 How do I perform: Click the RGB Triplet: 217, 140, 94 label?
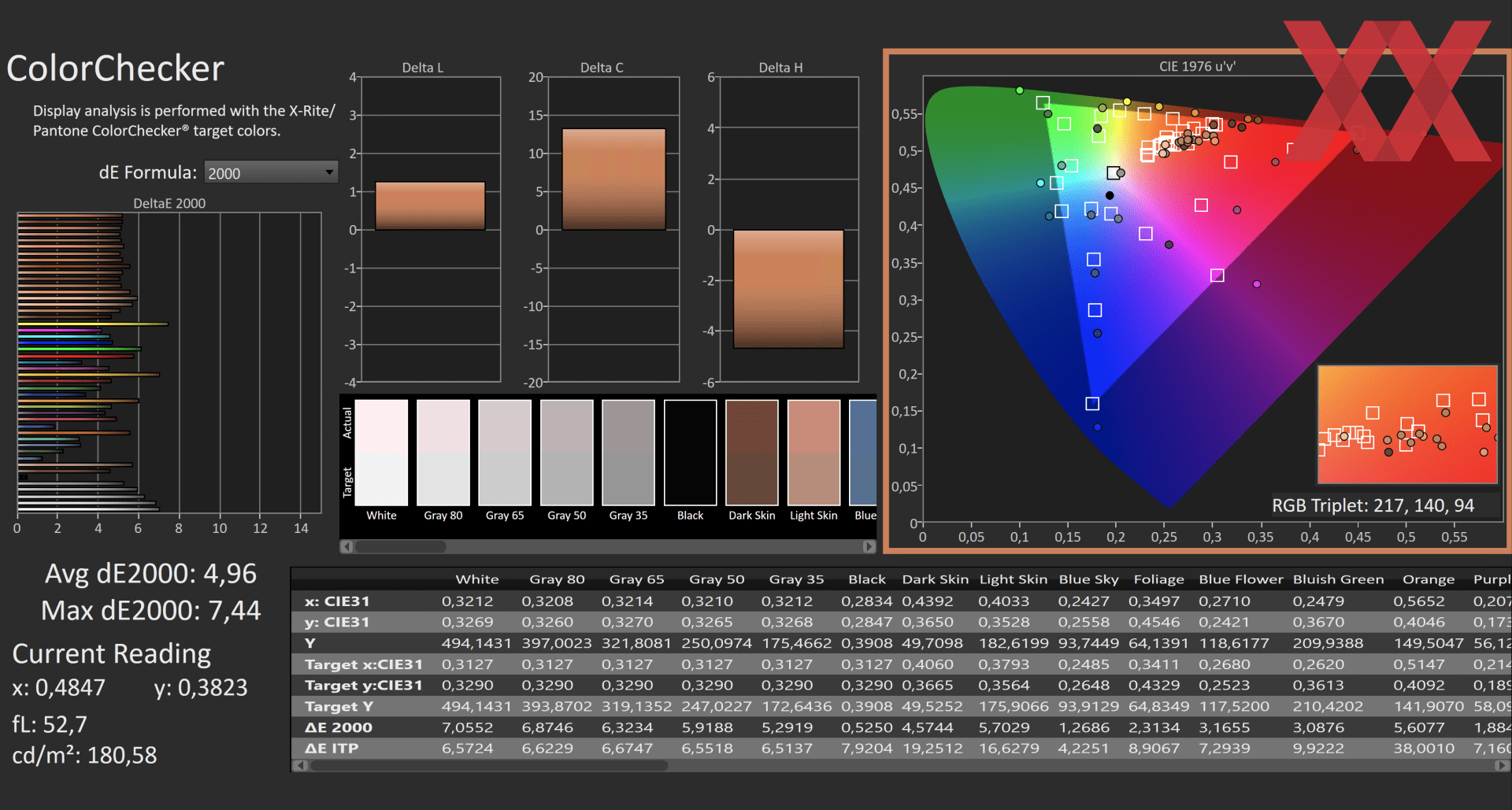[1373, 505]
